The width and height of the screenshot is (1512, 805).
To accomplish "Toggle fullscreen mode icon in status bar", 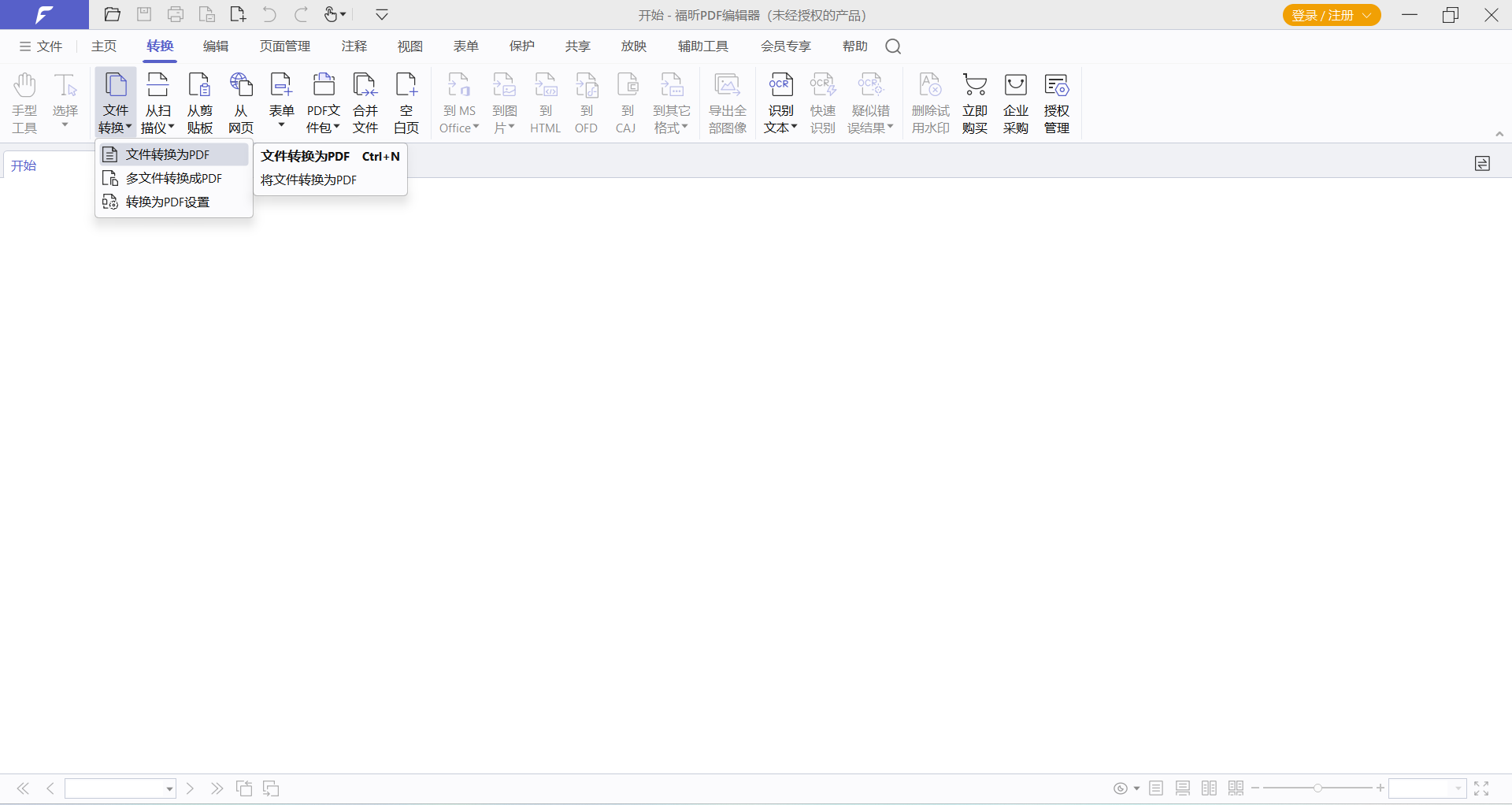I will tap(1481, 788).
